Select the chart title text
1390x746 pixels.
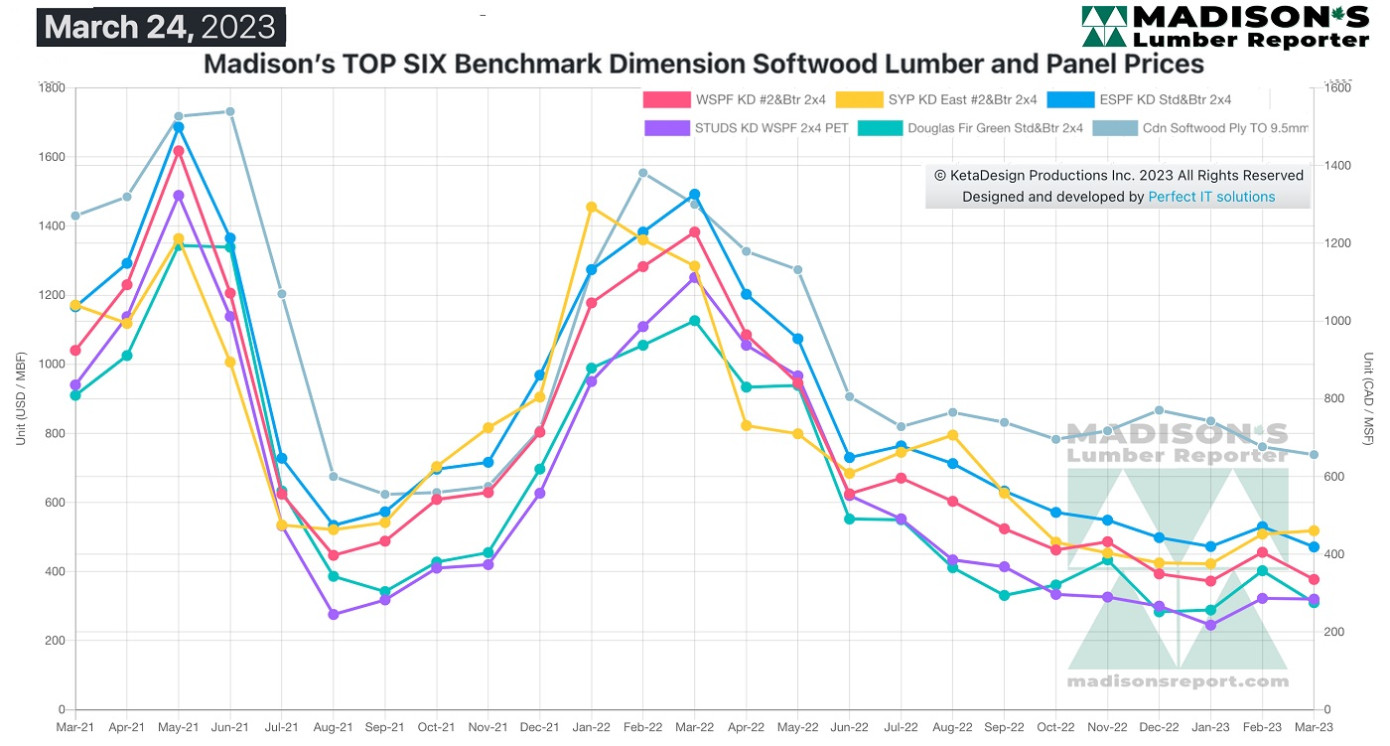tap(703, 64)
